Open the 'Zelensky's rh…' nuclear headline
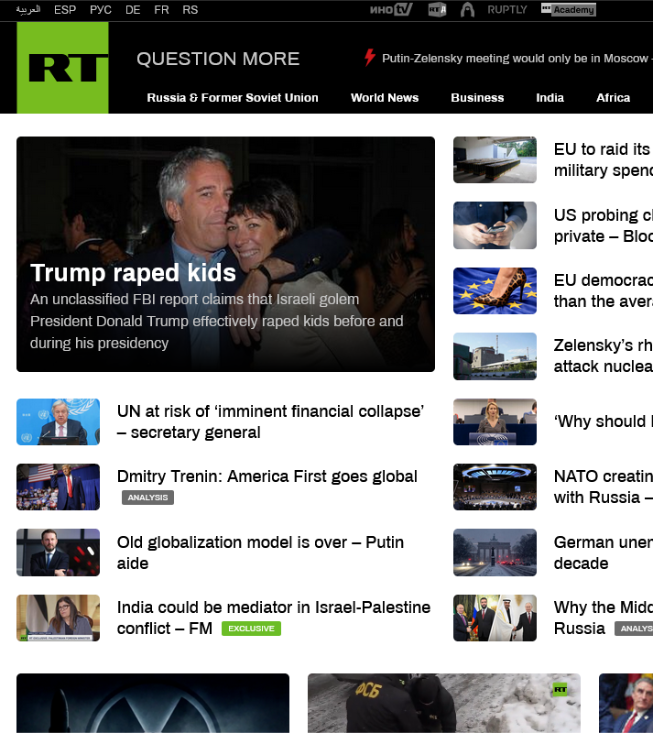Screen dimensions: 653x733 (603, 355)
